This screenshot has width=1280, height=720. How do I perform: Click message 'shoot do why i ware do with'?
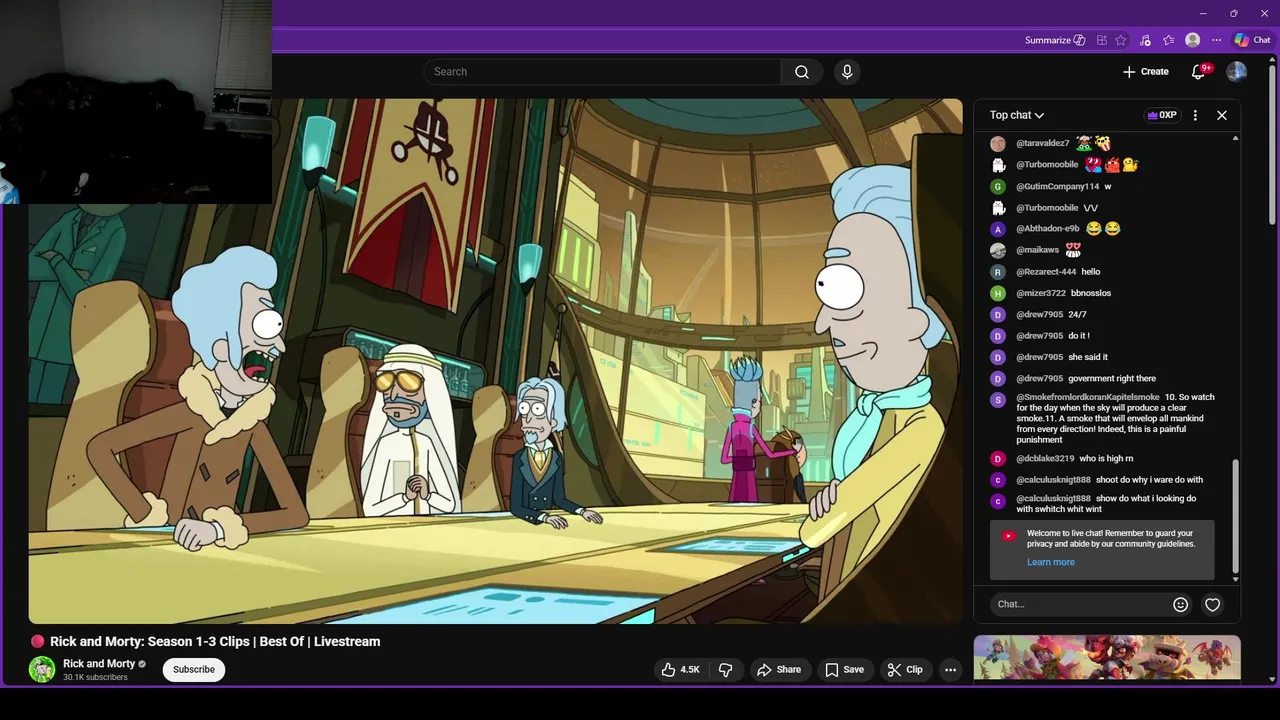point(1150,480)
